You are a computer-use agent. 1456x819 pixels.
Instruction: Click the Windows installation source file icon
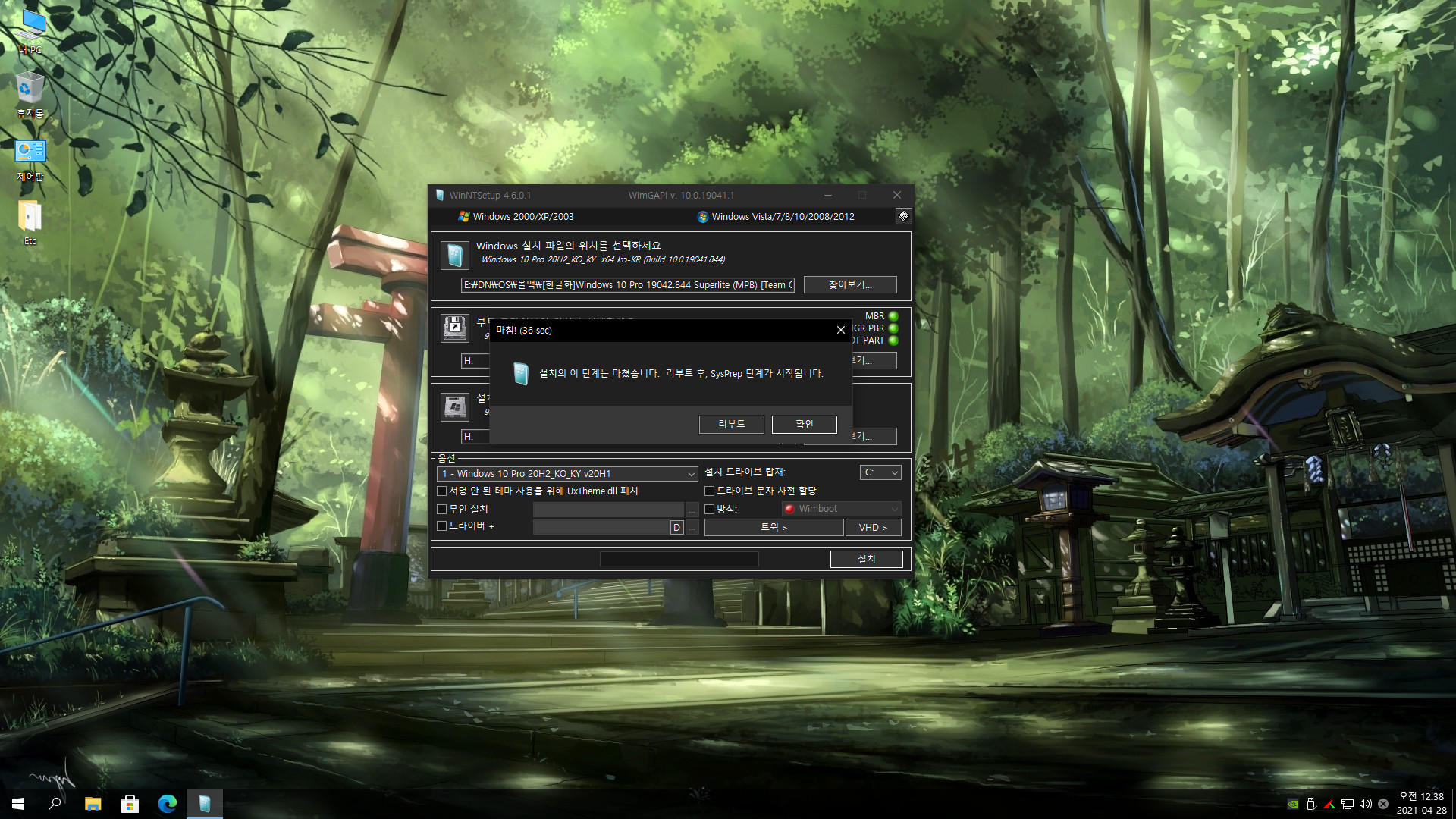(455, 255)
